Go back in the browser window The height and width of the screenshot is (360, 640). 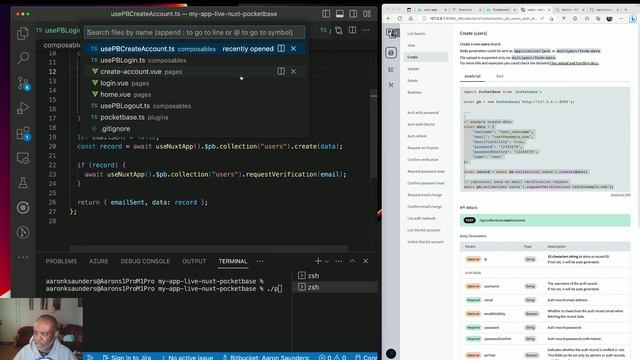coord(389,19)
